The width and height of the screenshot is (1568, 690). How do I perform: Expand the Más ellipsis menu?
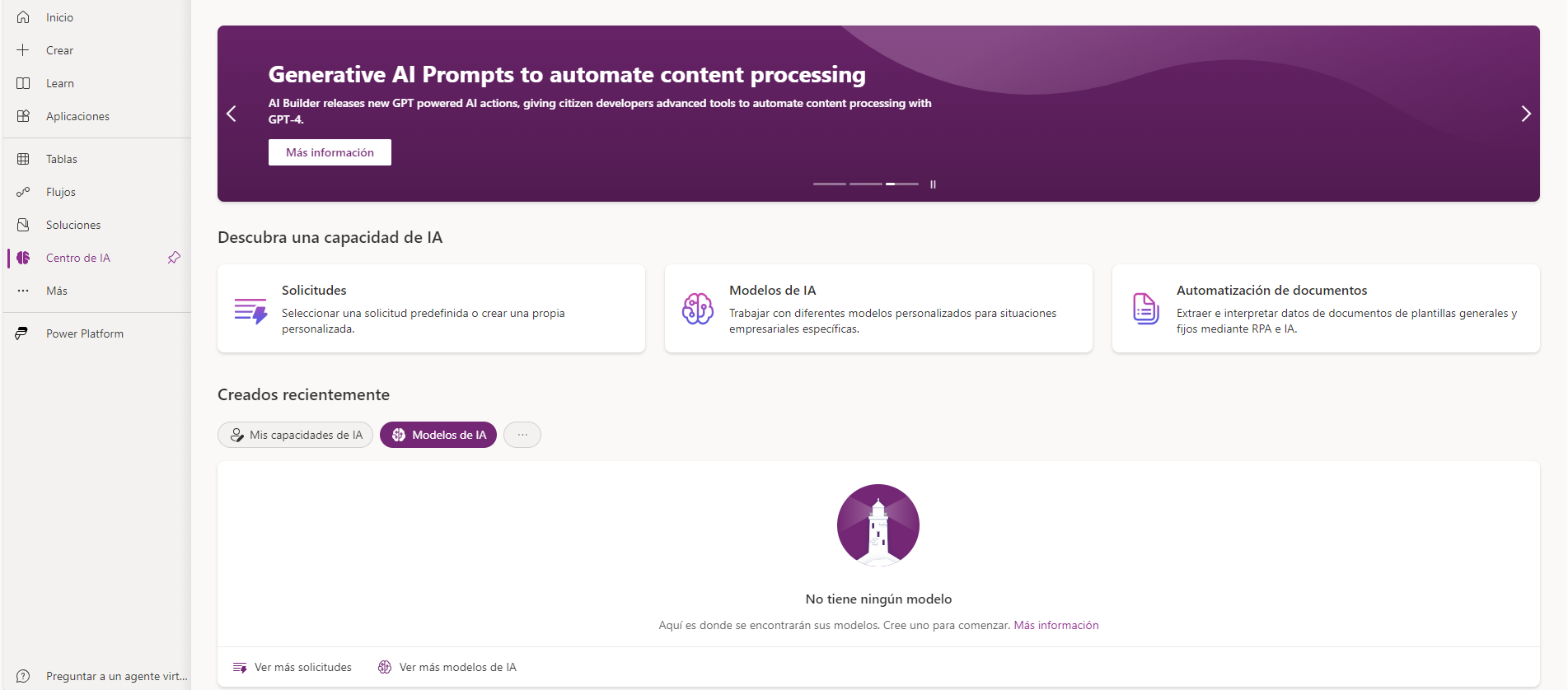23,291
